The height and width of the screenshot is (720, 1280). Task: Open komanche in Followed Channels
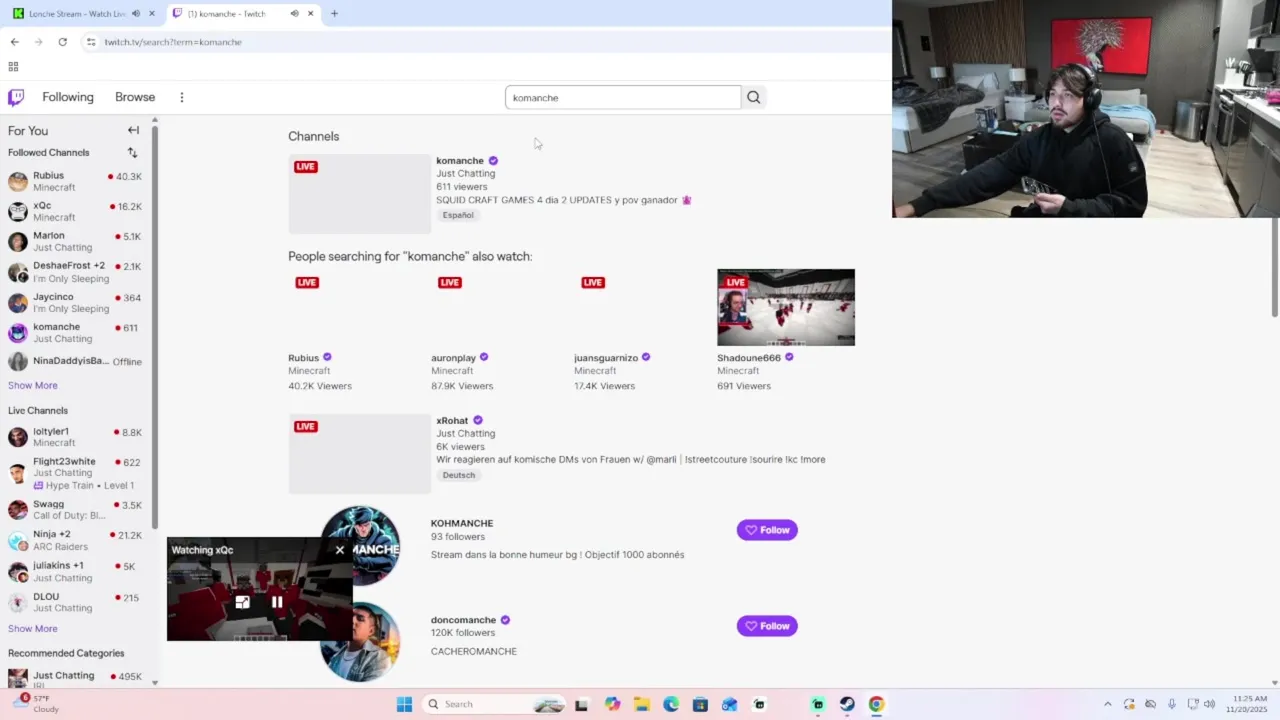[x=75, y=333]
